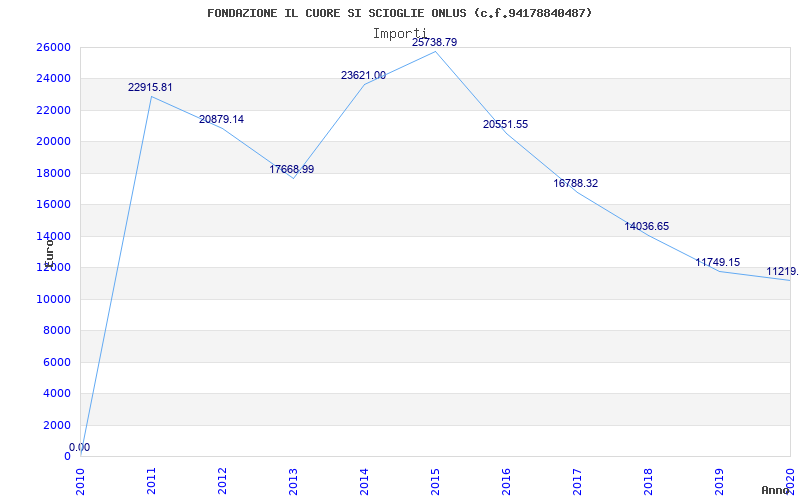Select the data label 17668.99

tap(292, 169)
